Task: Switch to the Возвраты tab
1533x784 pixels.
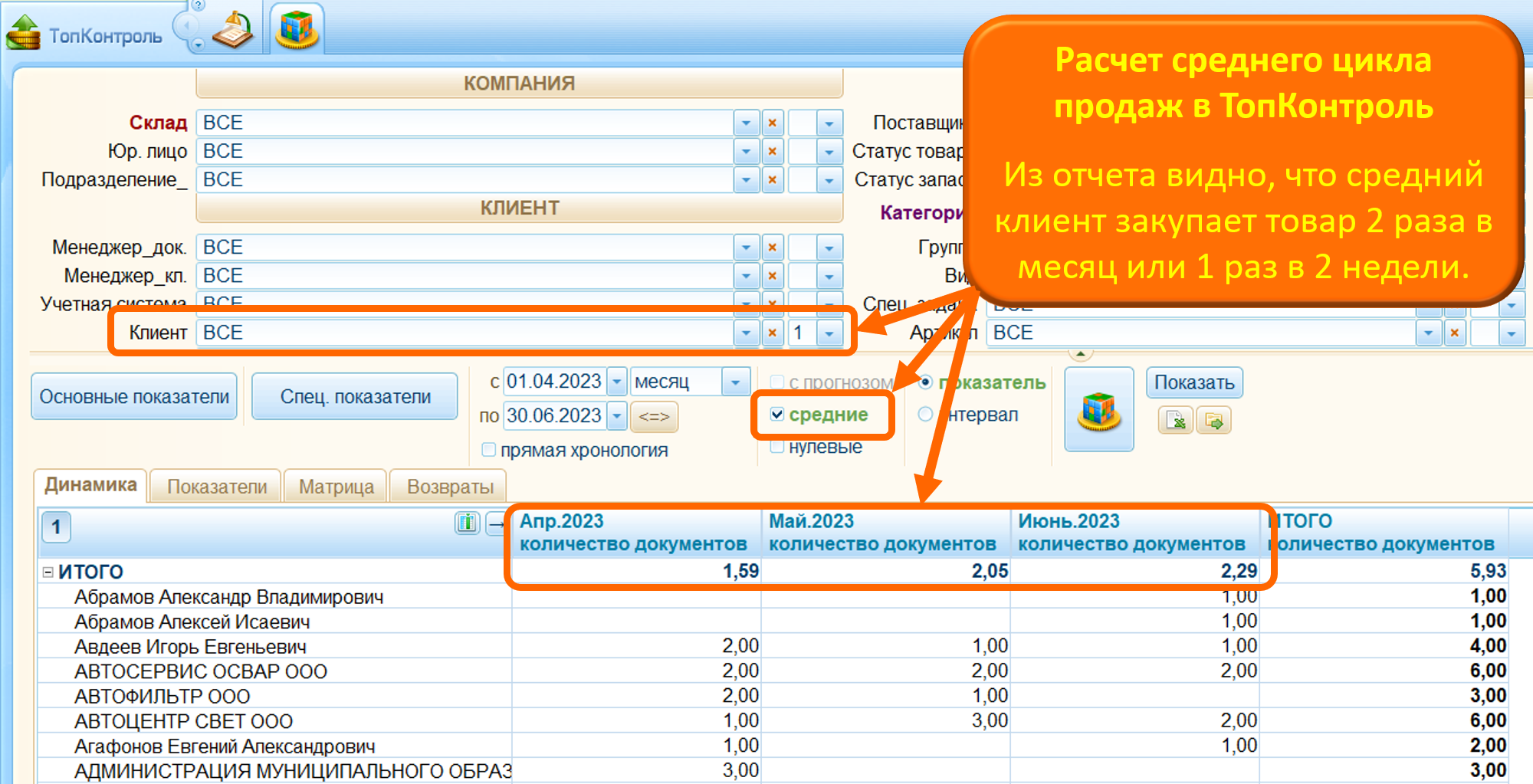Action: coord(450,487)
